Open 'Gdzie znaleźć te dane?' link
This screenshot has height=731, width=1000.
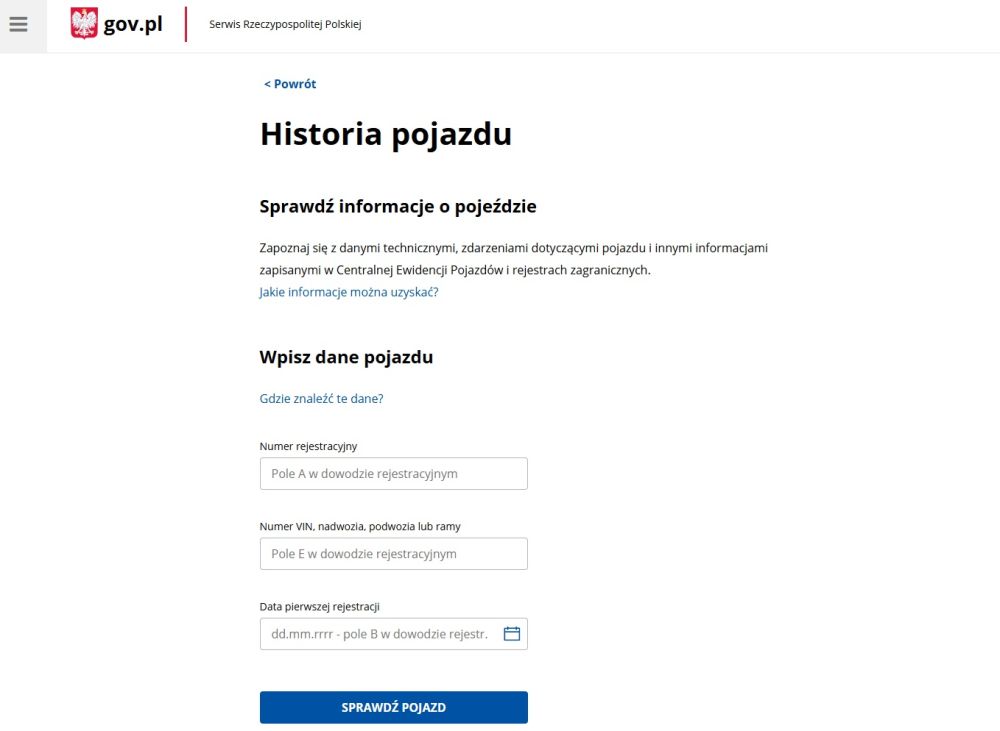tap(321, 398)
